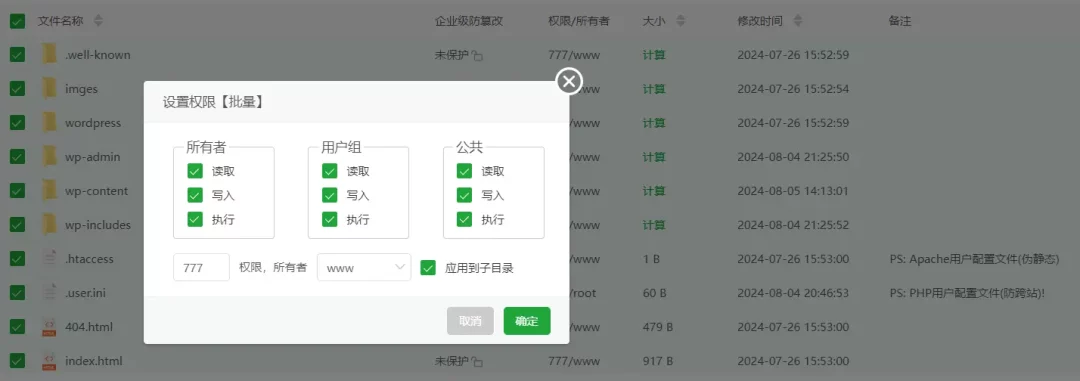Click the PHP user config remark text
This screenshot has width=1080, height=381.
967,293
